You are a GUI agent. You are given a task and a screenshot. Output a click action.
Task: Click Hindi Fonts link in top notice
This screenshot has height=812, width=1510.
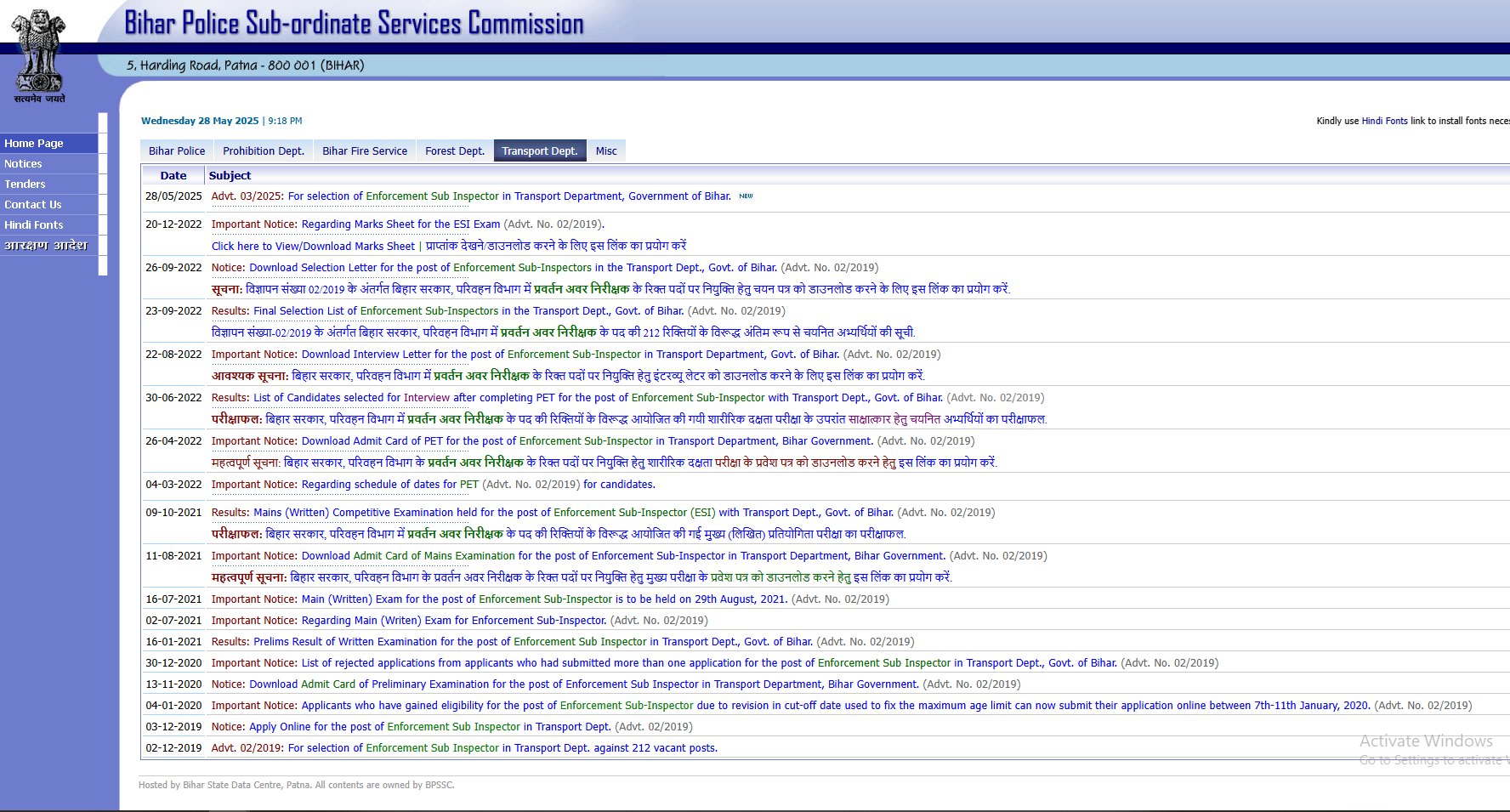tap(1384, 121)
